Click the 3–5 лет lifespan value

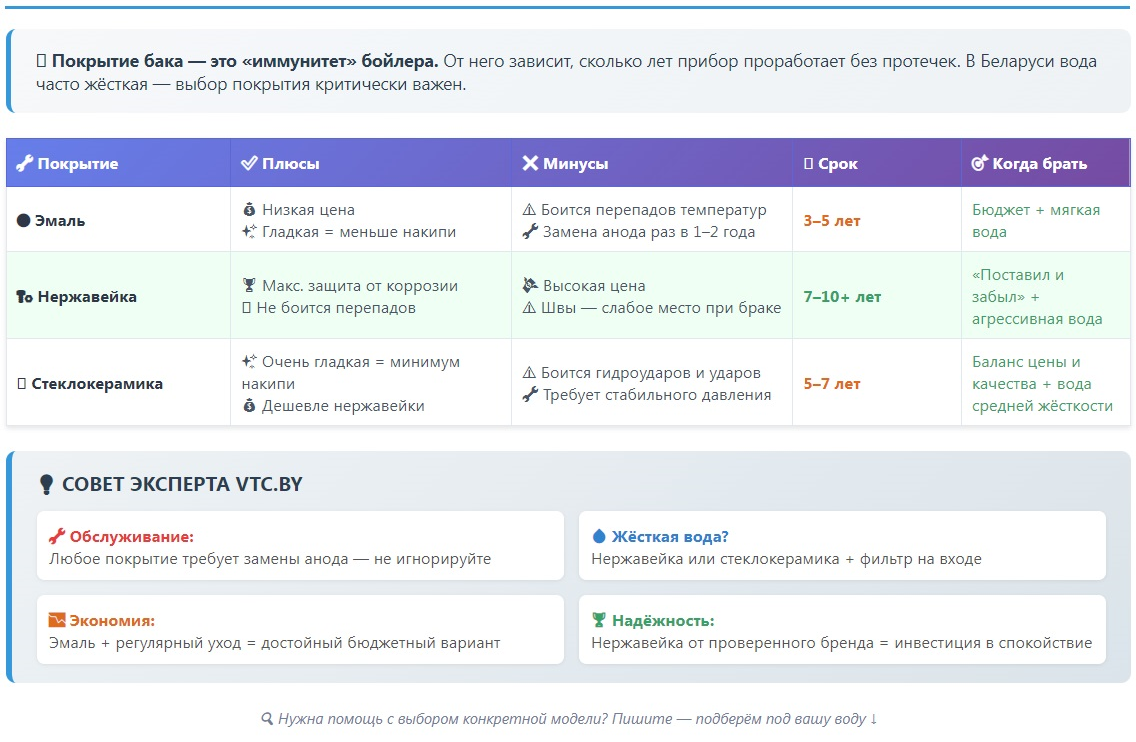pos(831,221)
